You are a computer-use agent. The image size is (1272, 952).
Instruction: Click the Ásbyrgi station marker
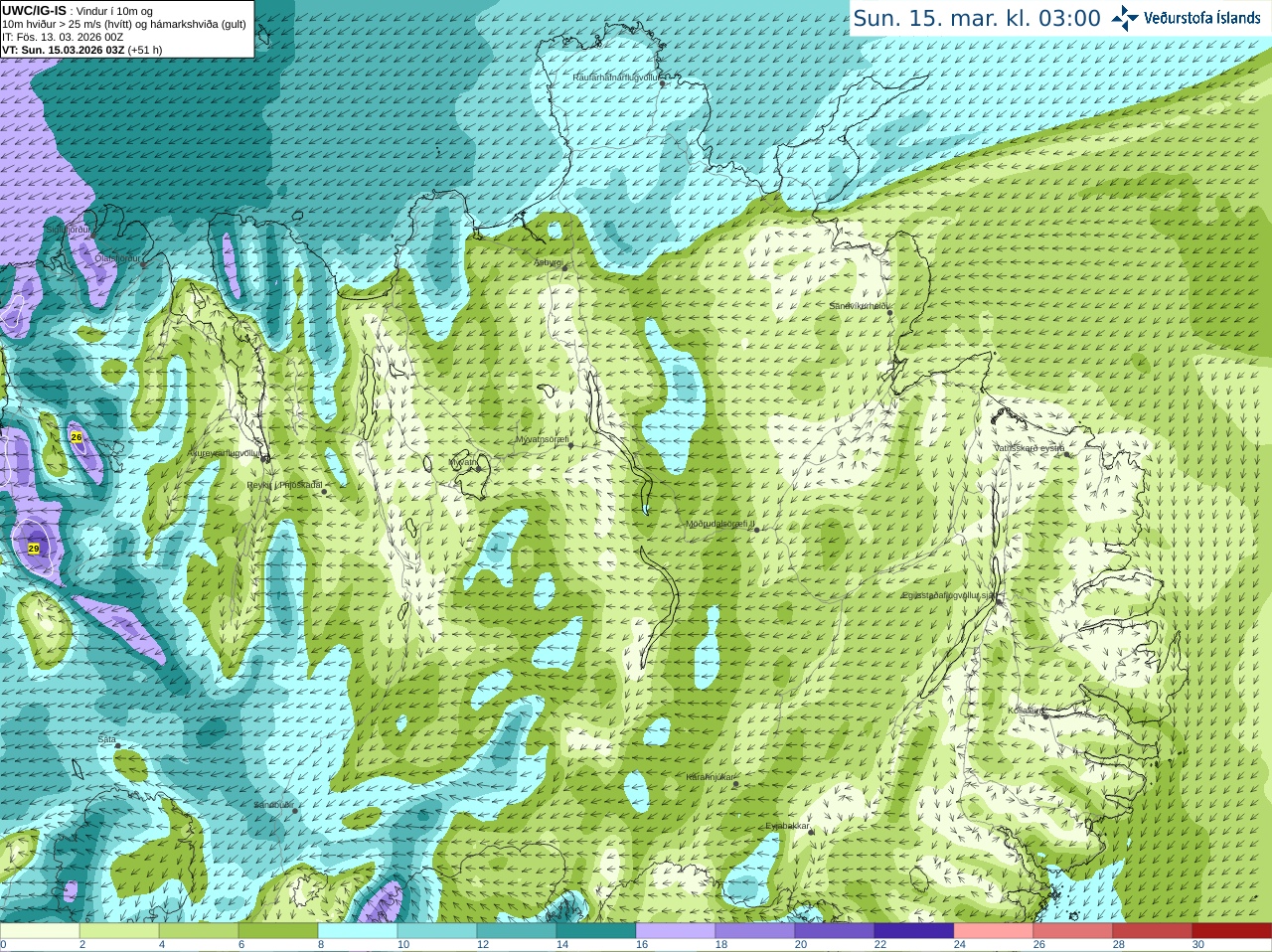pyautogui.click(x=565, y=268)
